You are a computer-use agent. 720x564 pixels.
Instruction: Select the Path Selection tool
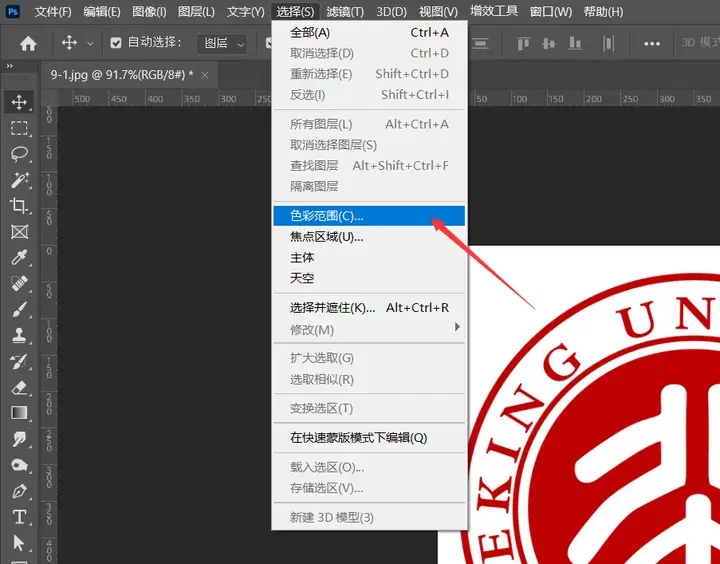(19, 543)
